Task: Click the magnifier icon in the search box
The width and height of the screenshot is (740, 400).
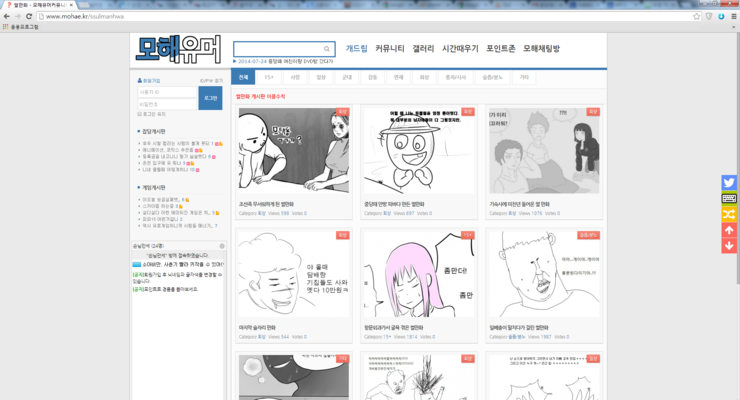Action: 327,49
